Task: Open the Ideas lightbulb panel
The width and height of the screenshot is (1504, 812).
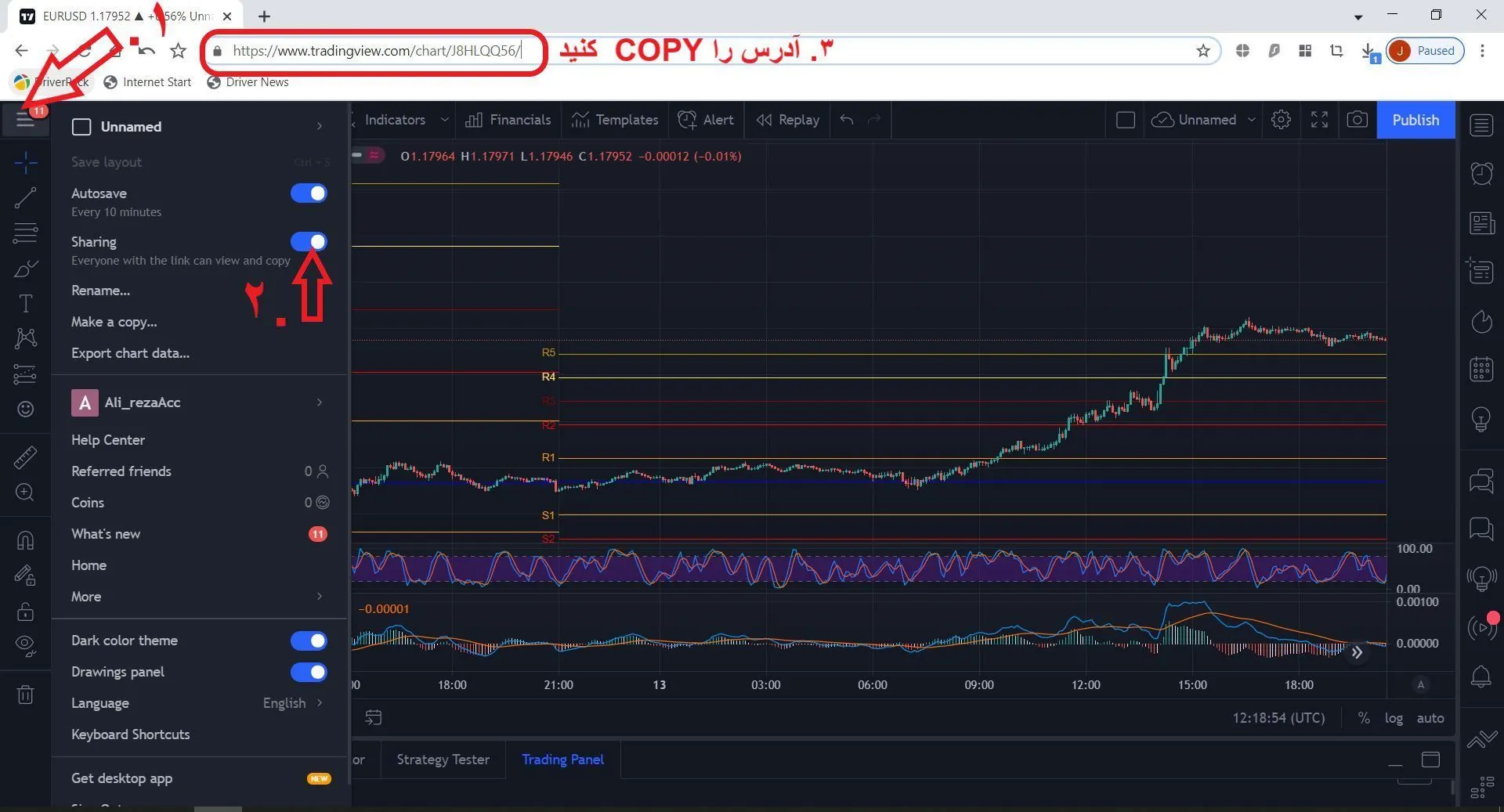Action: 1481,419
